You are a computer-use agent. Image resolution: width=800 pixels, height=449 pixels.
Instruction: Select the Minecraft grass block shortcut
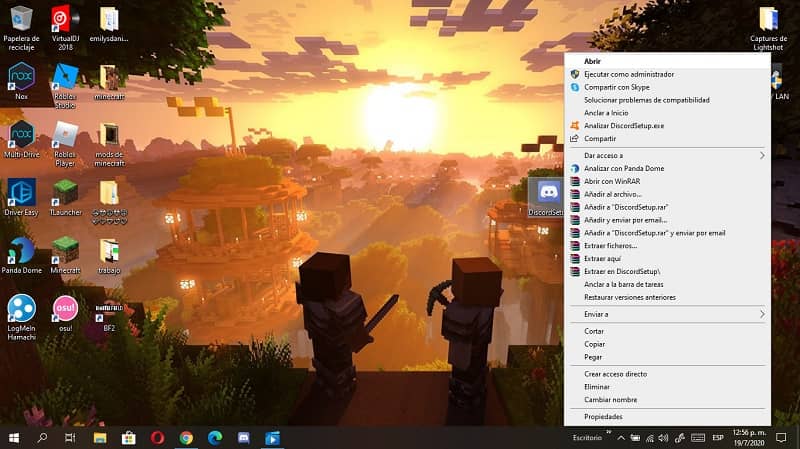pos(65,255)
